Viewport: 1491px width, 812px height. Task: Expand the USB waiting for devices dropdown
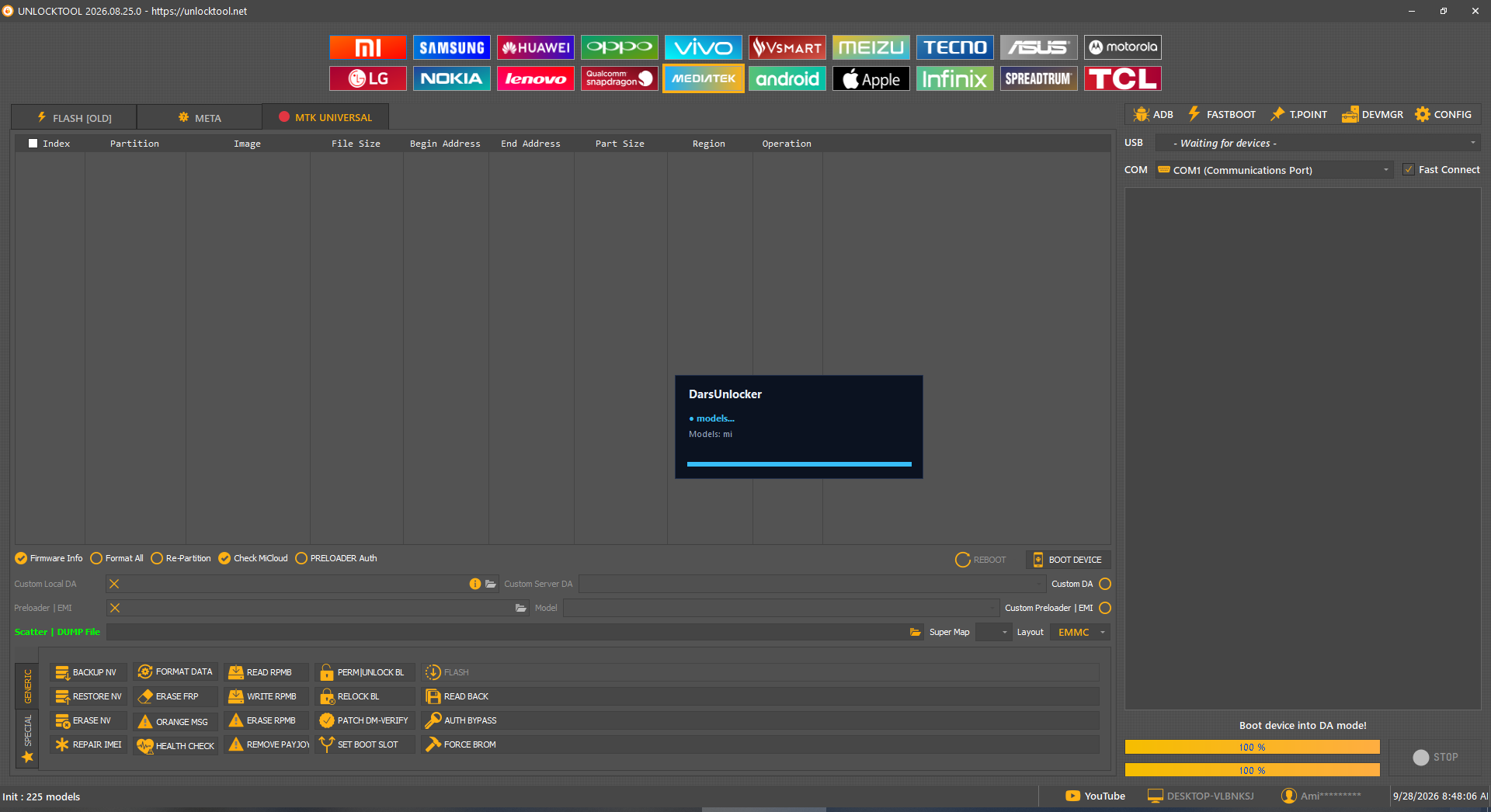(x=1318, y=143)
